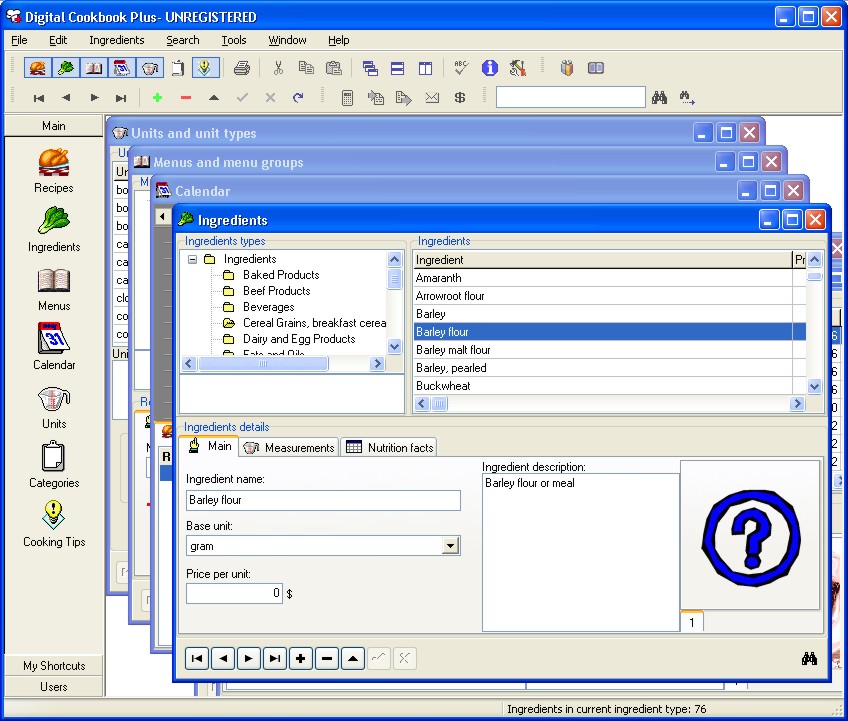848x721 pixels.
Task: Open the Search menu
Action: [183, 40]
